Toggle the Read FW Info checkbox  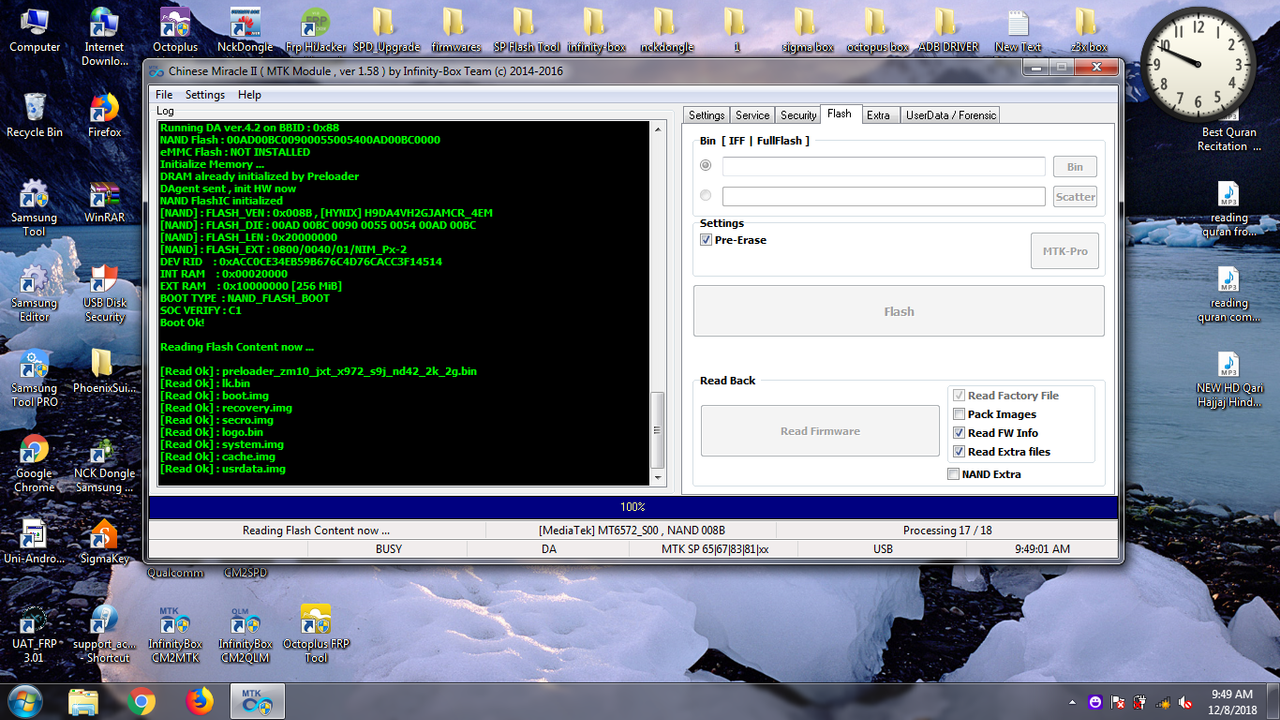click(x=959, y=433)
